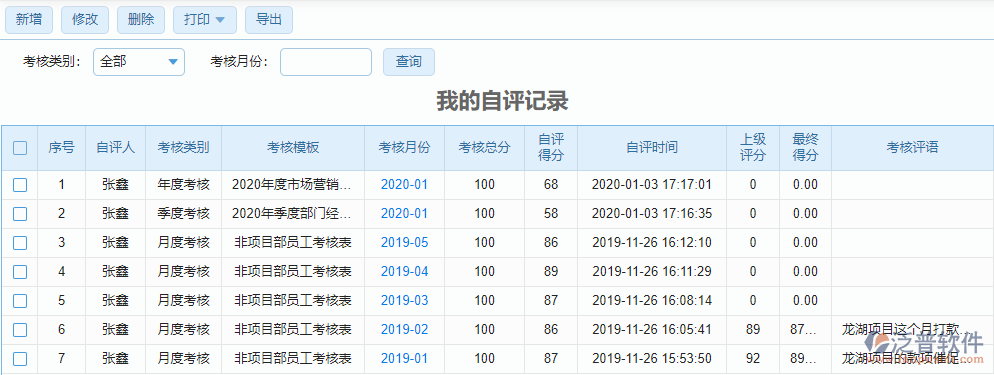The height and width of the screenshot is (375, 994).
Task: Click the 2020年度市场营销 template cell
Action: 293,185
